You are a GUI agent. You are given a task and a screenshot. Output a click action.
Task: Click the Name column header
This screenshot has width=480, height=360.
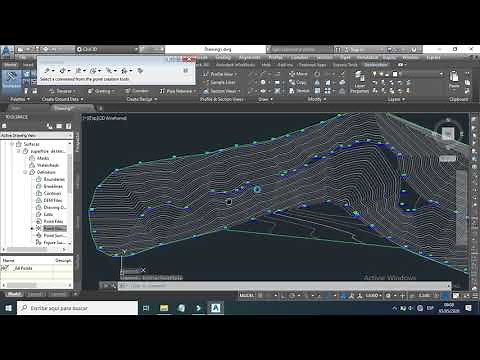(9, 260)
